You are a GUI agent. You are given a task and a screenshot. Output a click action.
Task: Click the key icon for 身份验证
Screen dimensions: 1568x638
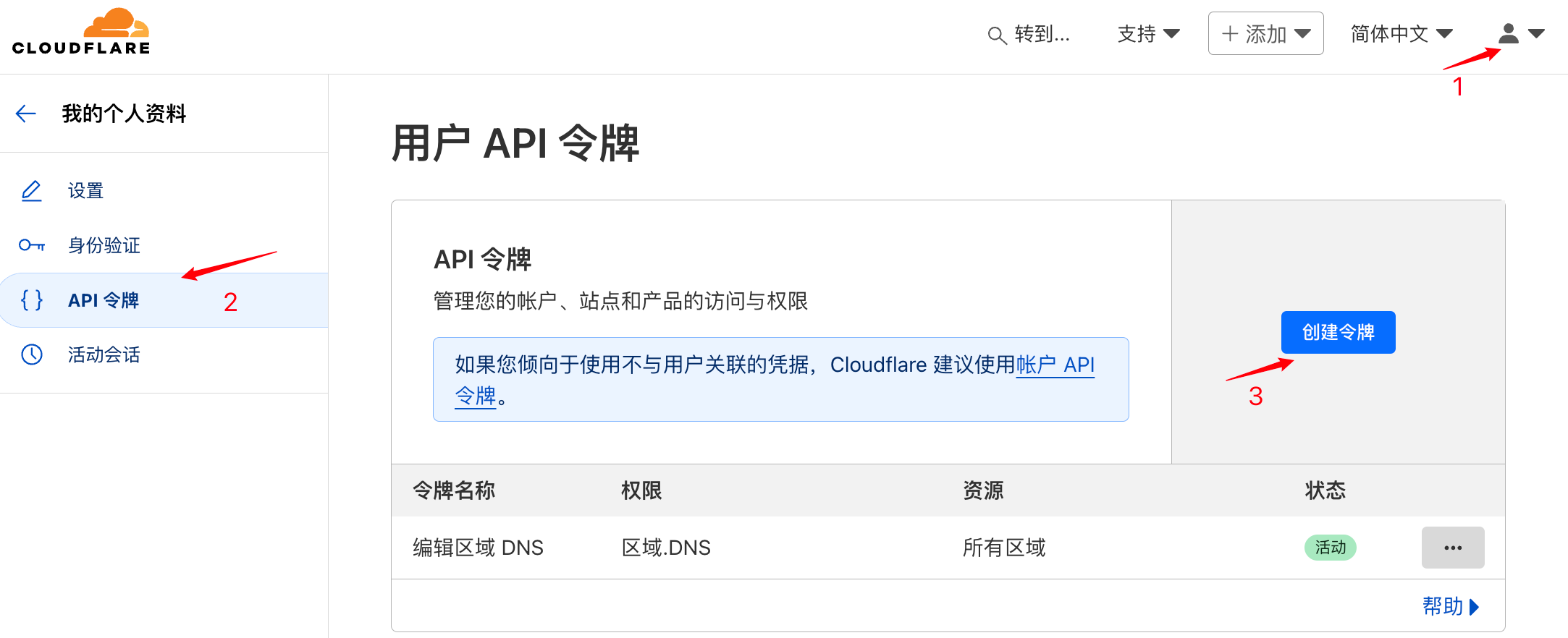coord(32,245)
